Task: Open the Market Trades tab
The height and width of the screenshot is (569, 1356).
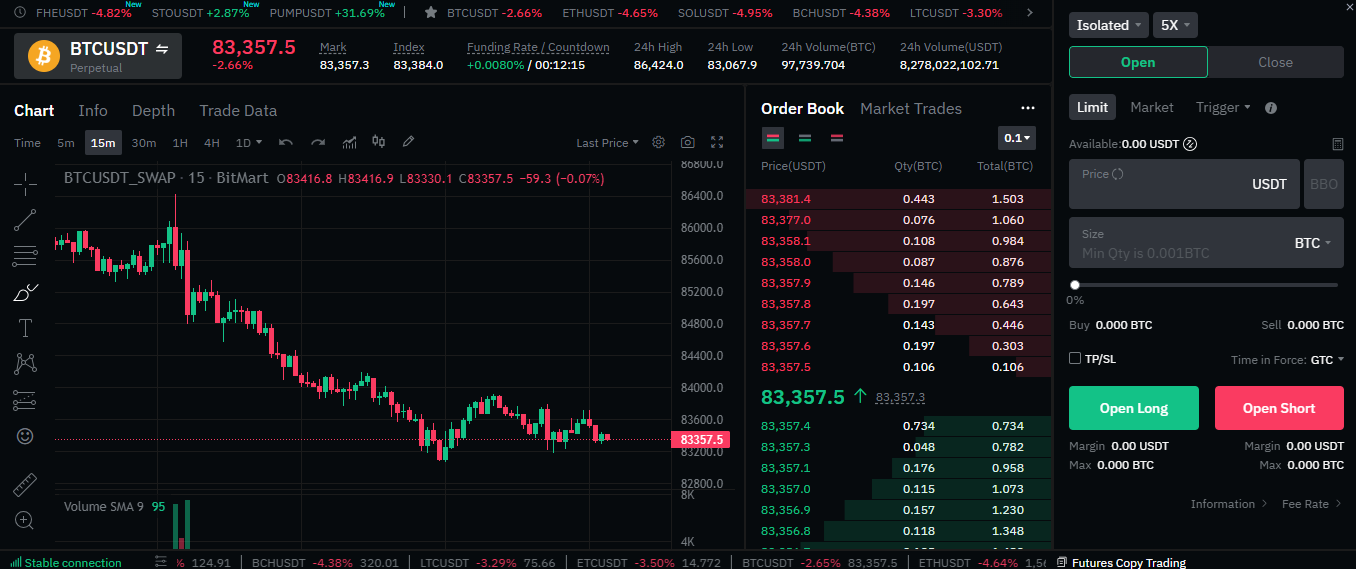Action: tap(911, 108)
